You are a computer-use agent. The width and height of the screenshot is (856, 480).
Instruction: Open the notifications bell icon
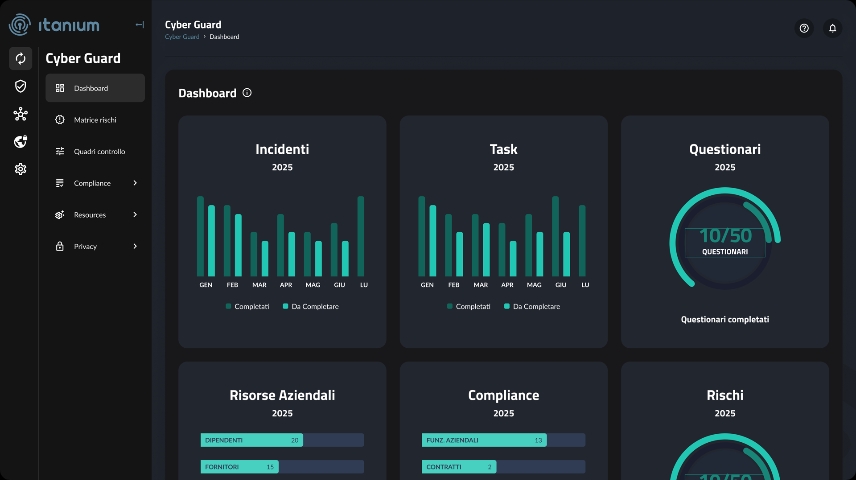(832, 29)
